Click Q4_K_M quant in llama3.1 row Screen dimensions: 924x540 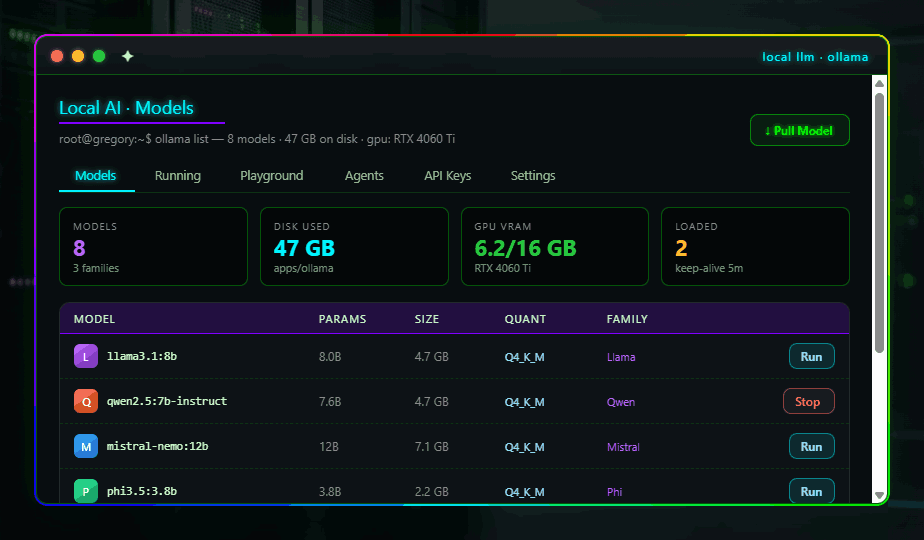524,357
